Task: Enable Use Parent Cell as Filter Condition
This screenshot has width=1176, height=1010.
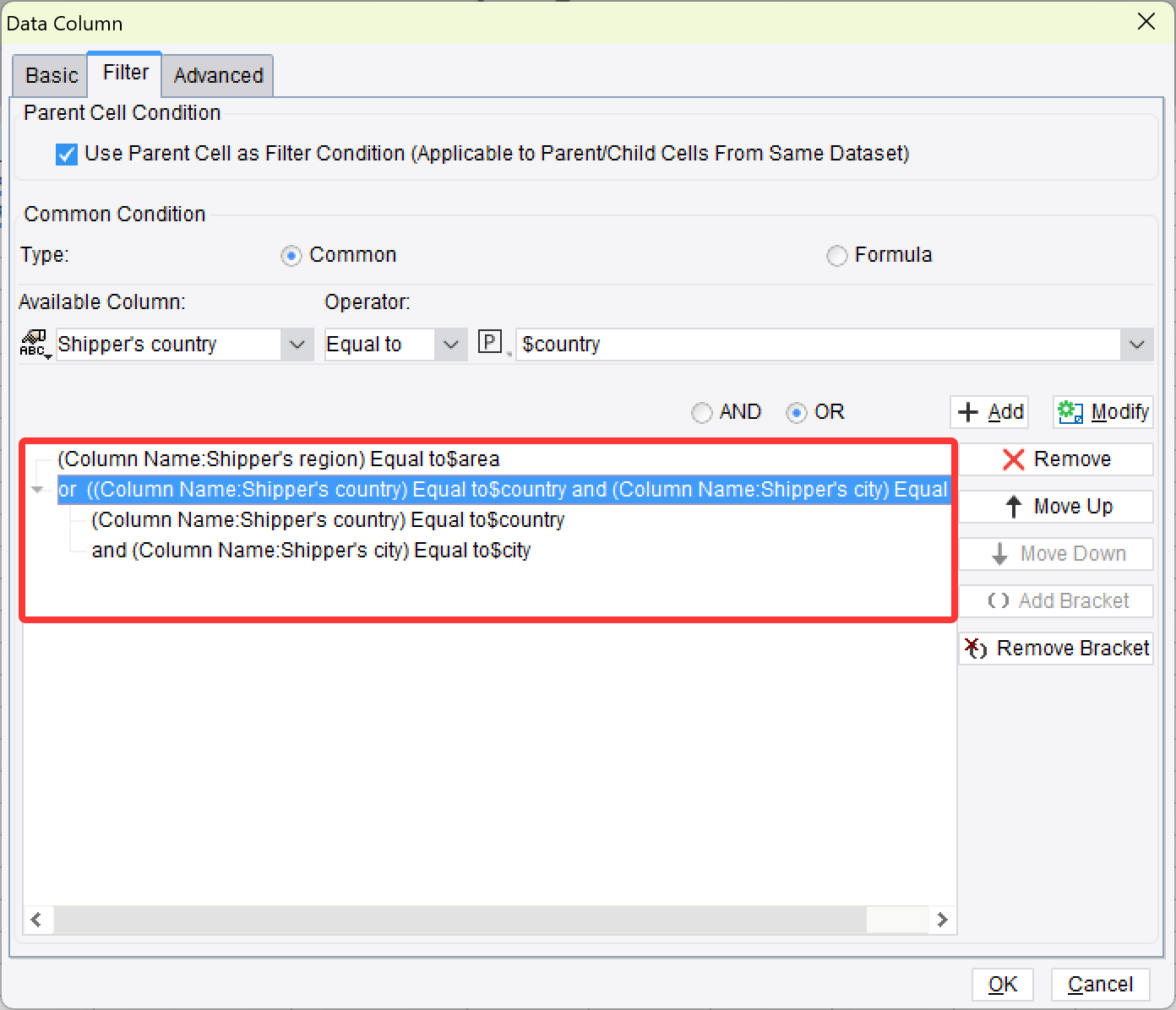Action: click(66, 154)
